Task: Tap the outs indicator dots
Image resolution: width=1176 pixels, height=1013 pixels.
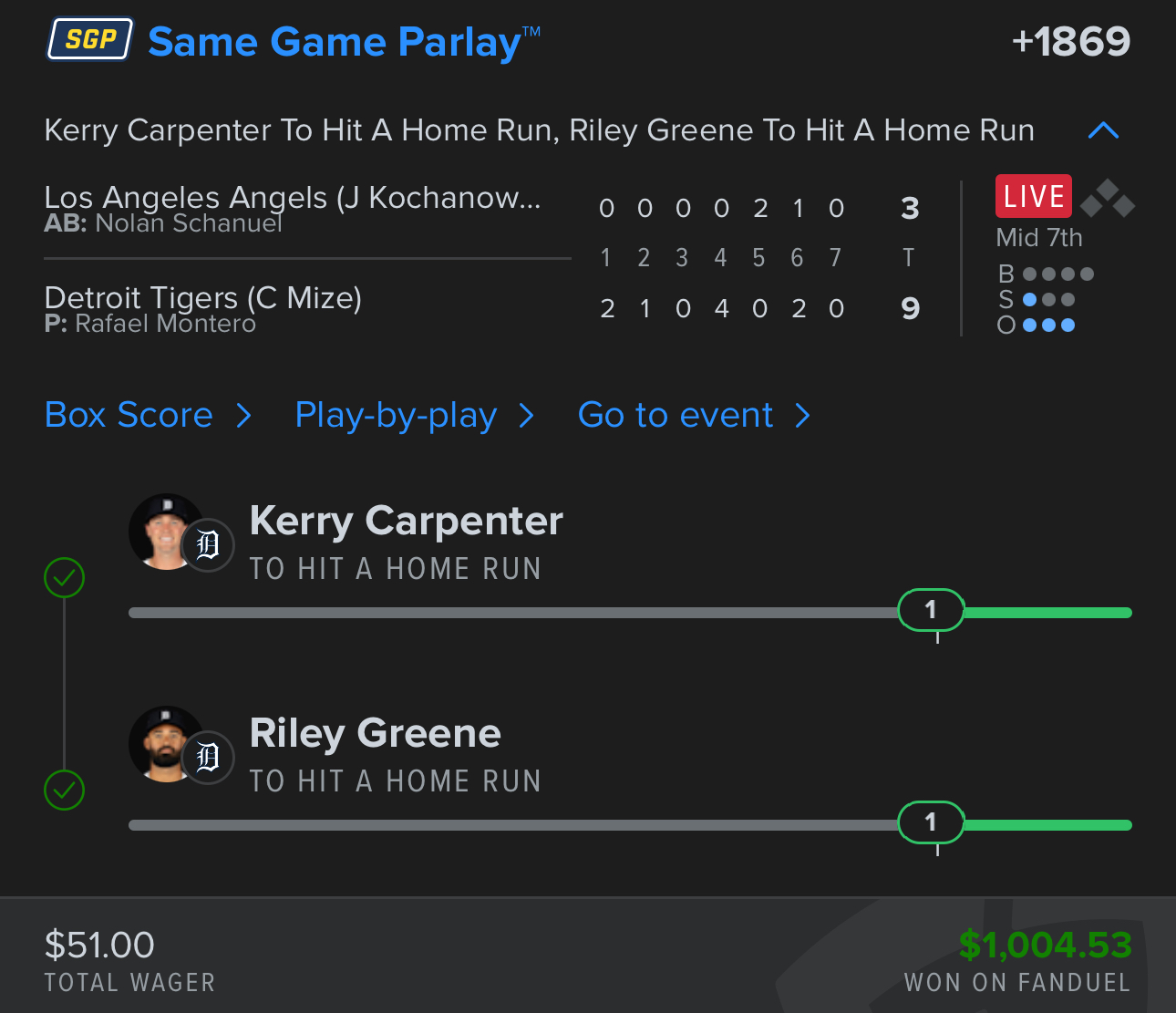Action: pyautogui.click(x=1048, y=325)
